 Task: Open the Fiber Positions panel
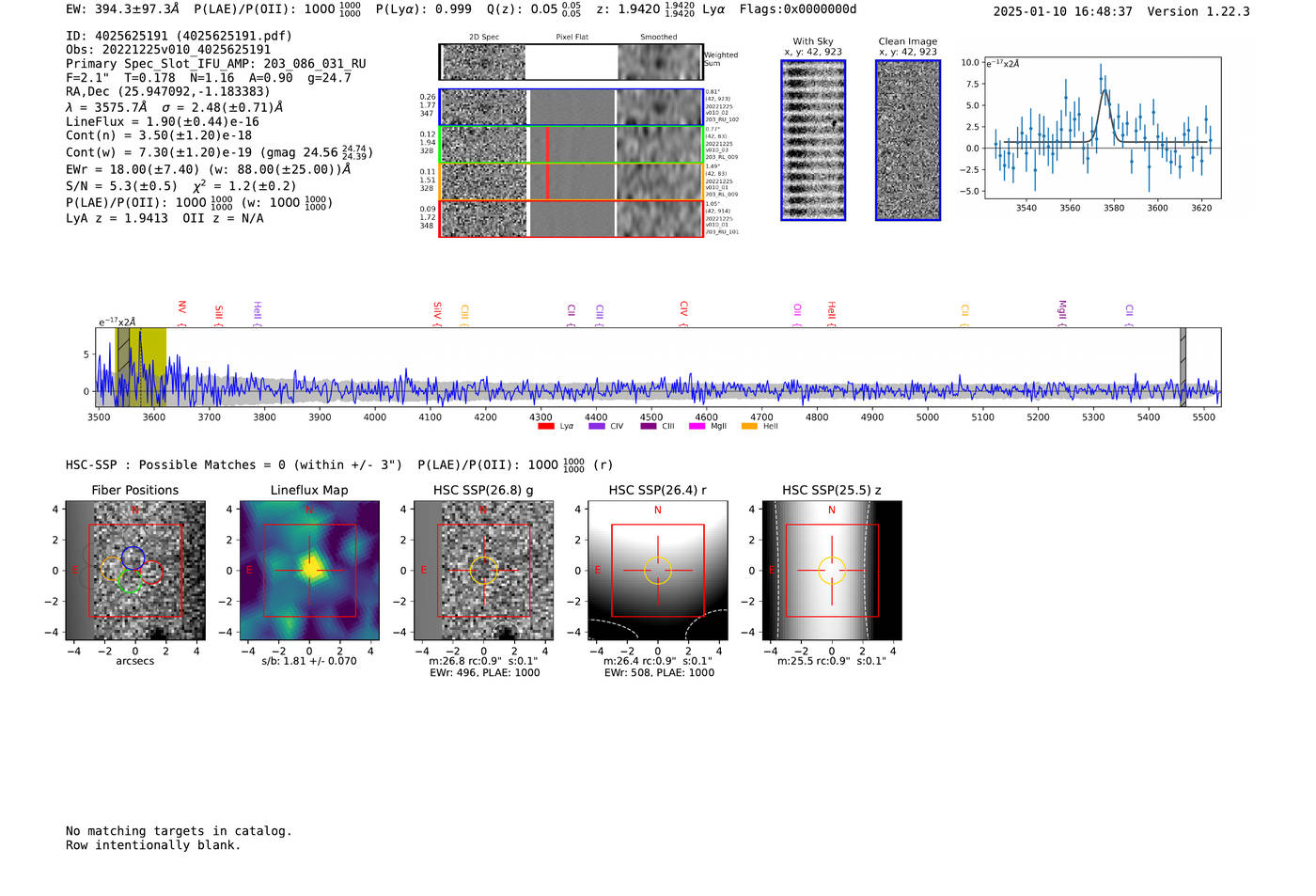tap(135, 571)
